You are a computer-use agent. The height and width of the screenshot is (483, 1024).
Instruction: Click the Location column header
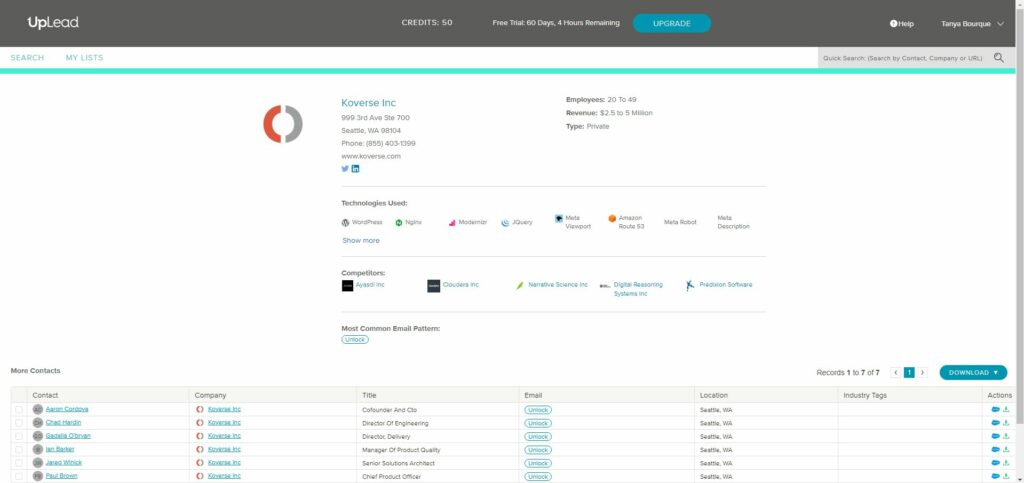pyautogui.click(x=714, y=395)
